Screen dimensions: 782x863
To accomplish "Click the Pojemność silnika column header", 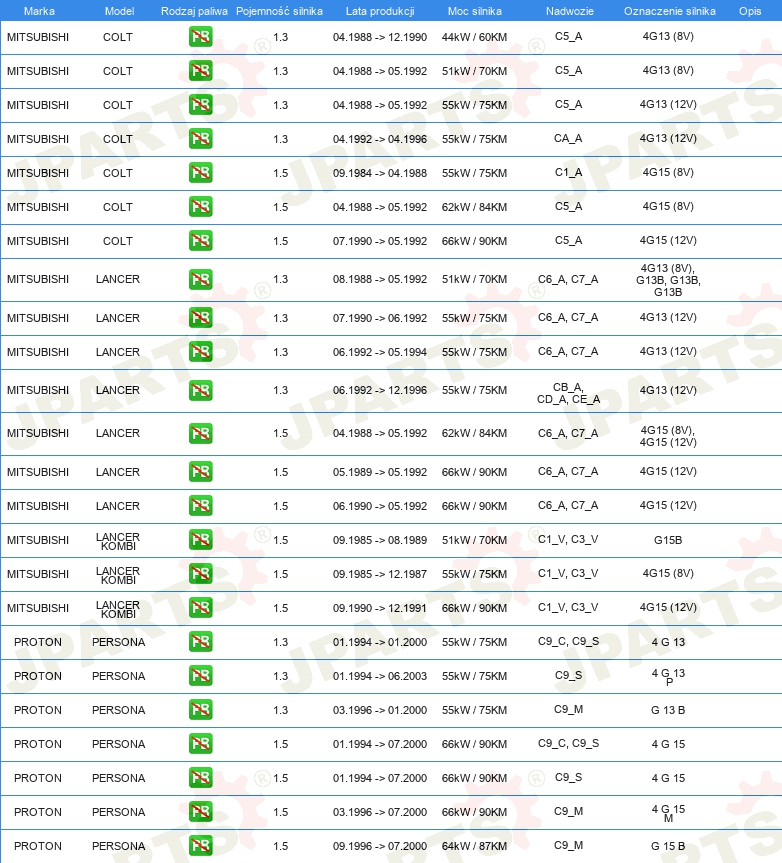I will [x=280, y=11].
